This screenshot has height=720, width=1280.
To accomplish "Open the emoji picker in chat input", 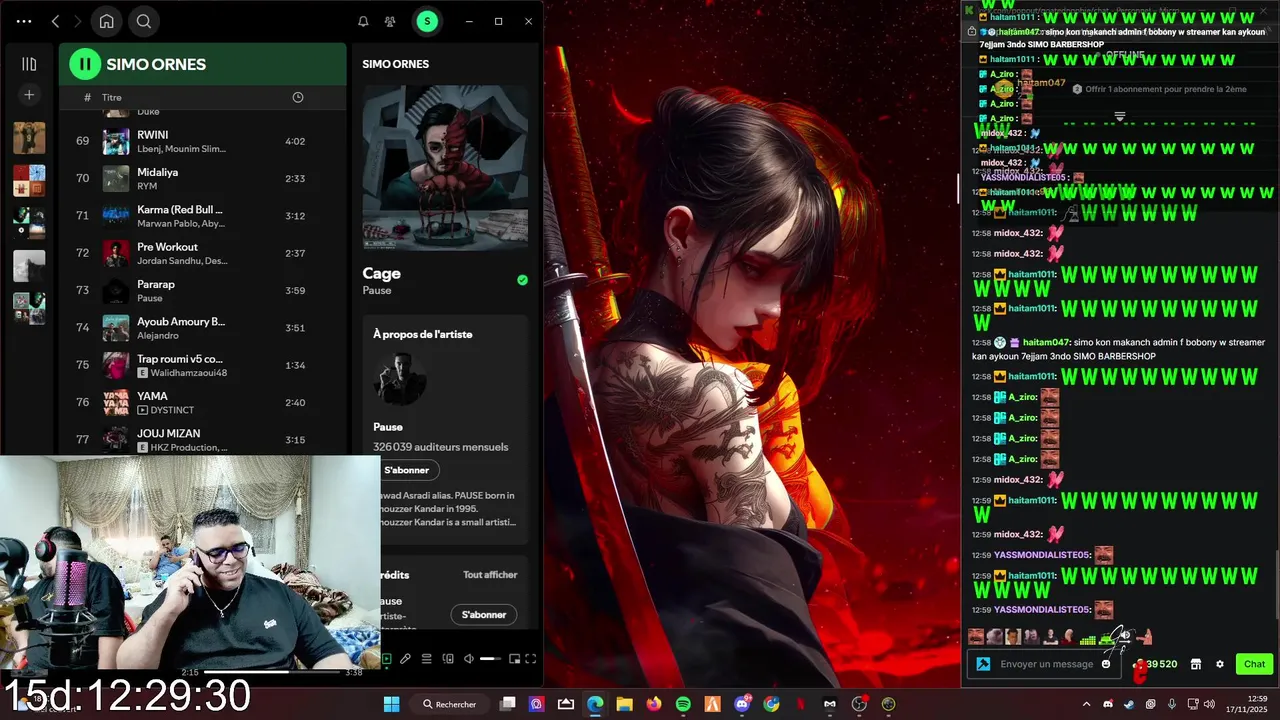I will (1106, 664).
